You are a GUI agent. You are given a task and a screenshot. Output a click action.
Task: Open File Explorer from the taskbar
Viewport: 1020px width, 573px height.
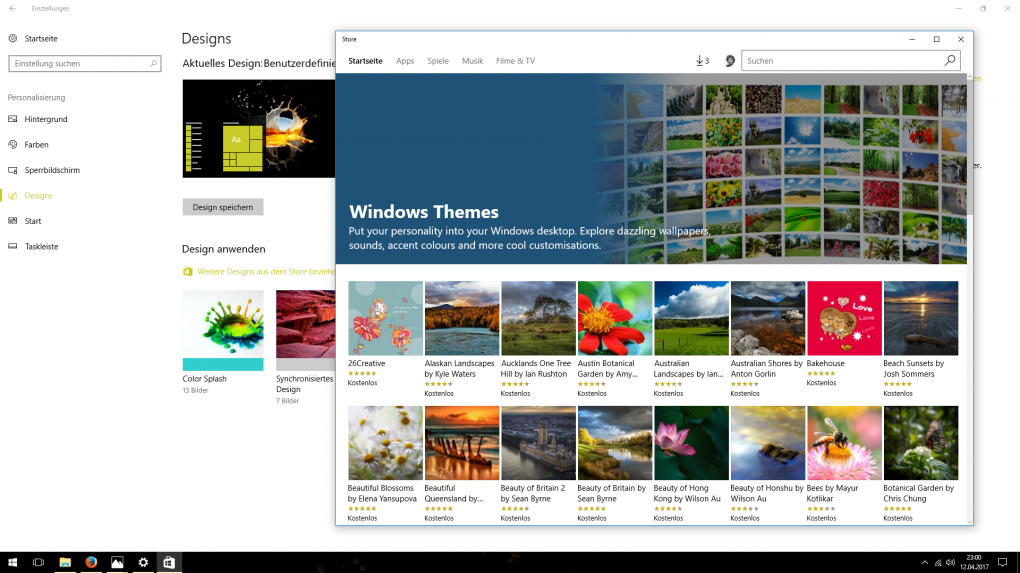point(65,563)
